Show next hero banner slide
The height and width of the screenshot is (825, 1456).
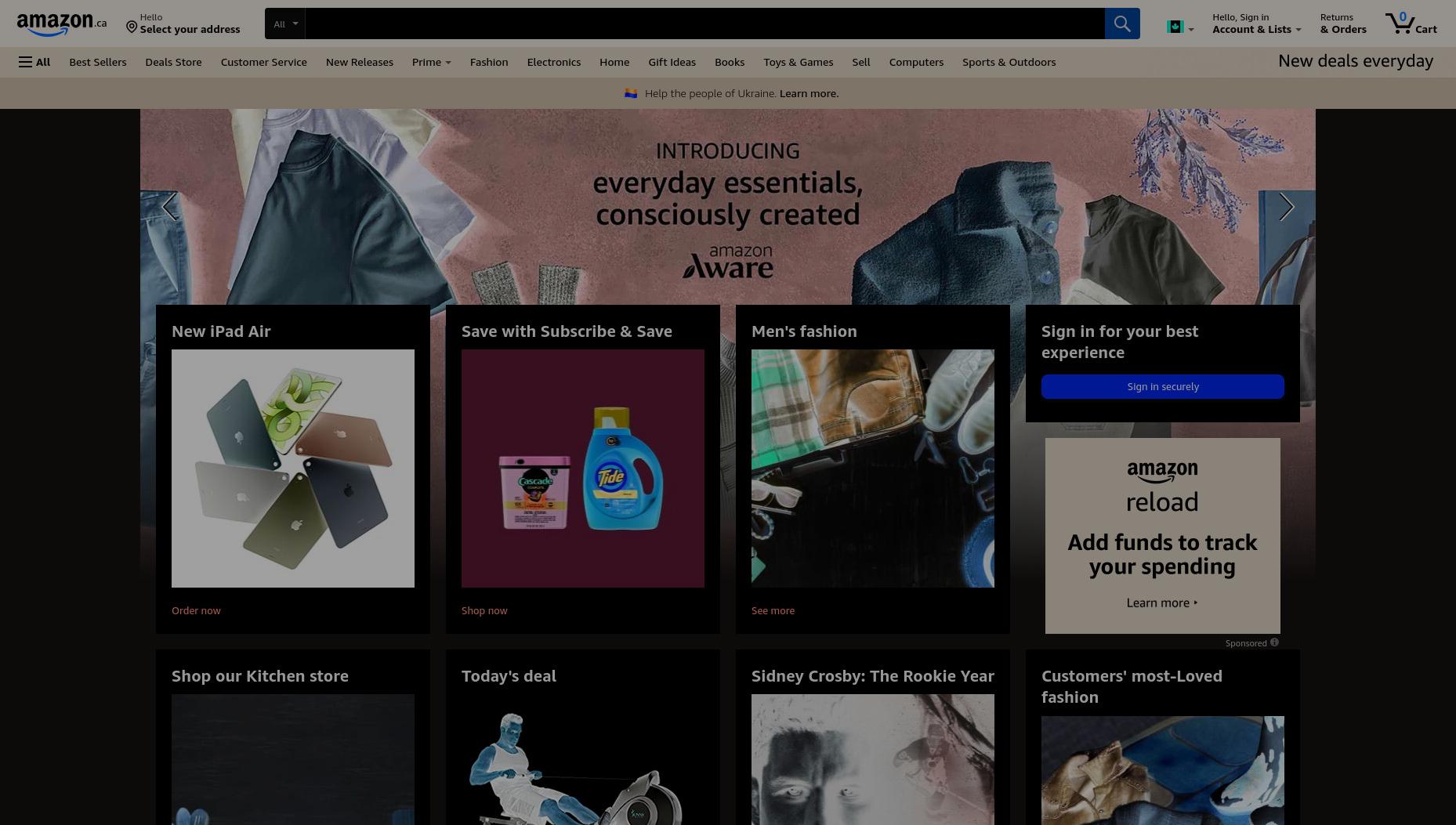pyautogui.click(x=1286, y=207)
